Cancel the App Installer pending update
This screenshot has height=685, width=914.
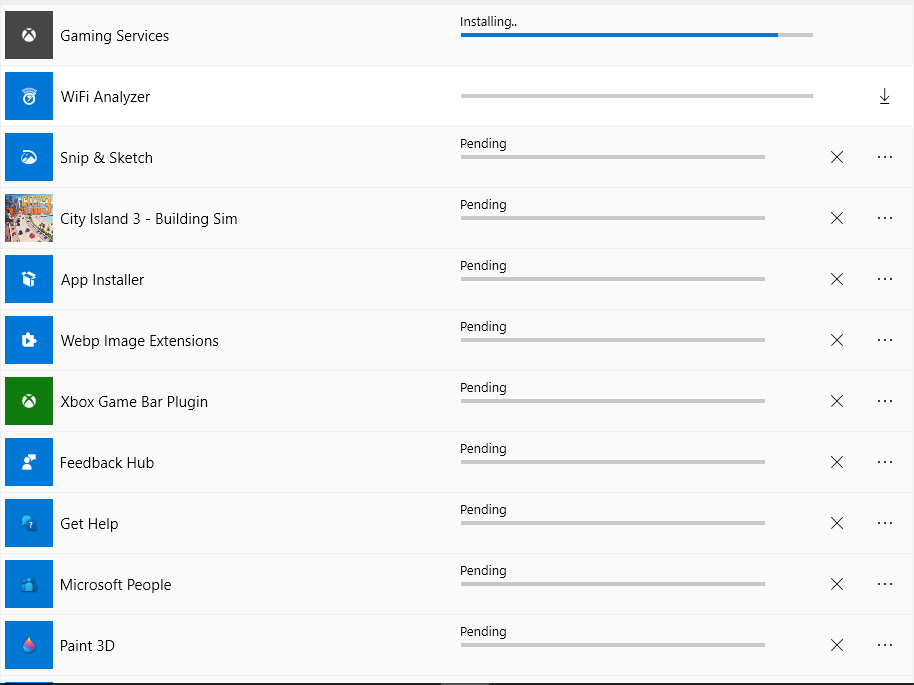(x=837, y=279)
